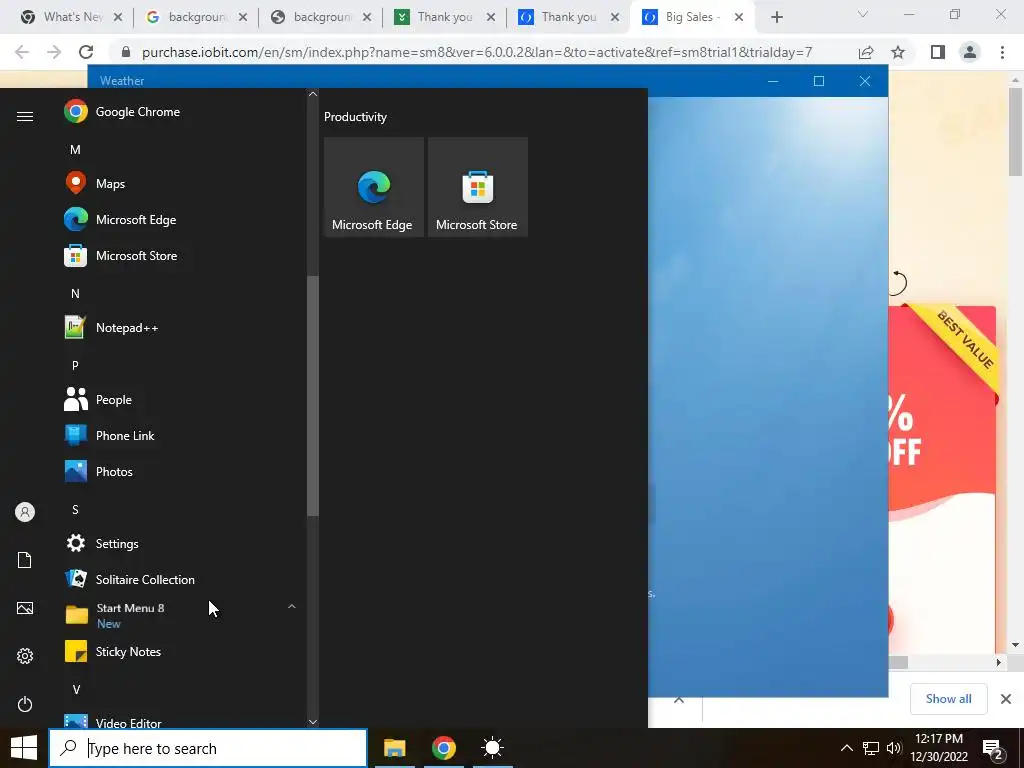Screen dimensions: 1024x768
Task: Click the Productivity group heading
Action: pyautogui.click(x=355, y=117)
